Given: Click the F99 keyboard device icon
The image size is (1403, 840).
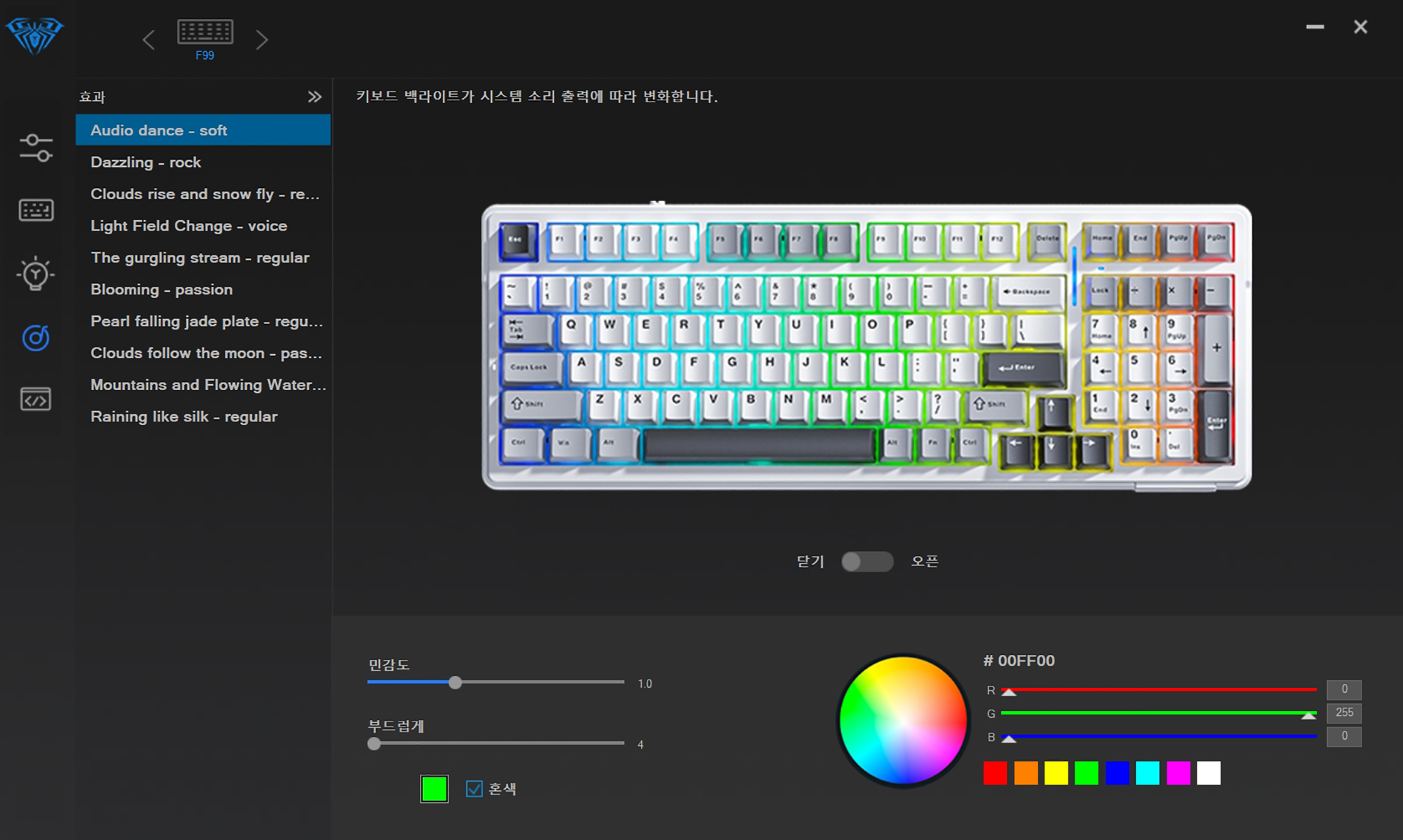Looking at the screenshot, I should (x=205, y=32).
